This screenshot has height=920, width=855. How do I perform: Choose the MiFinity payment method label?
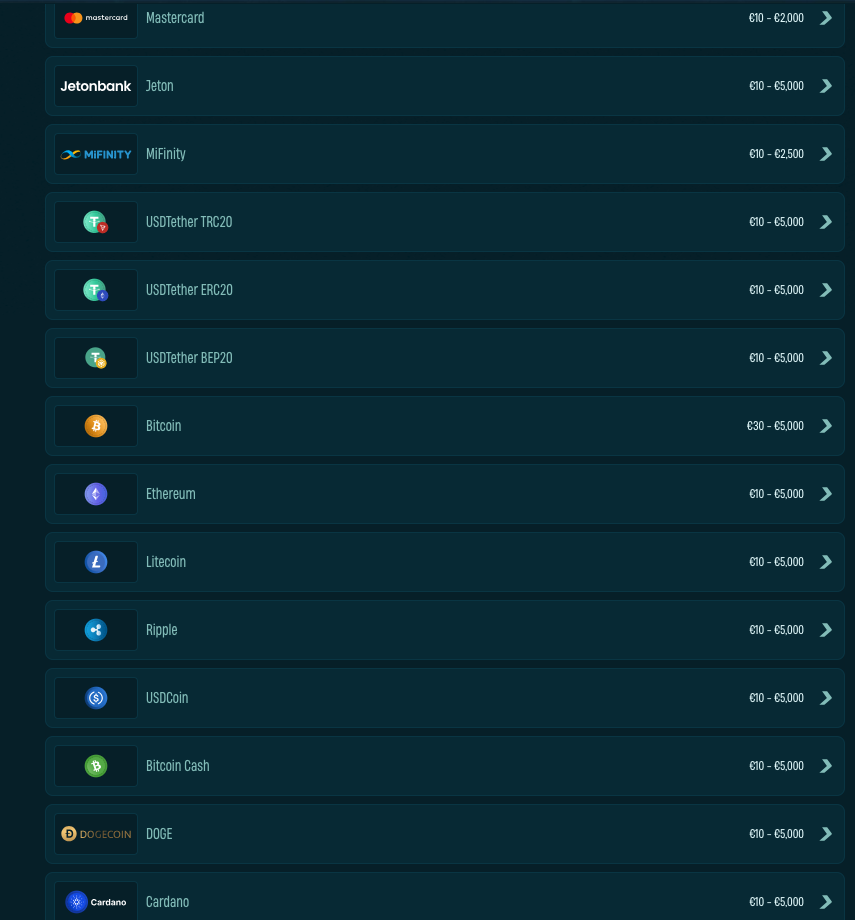[166, 154]
